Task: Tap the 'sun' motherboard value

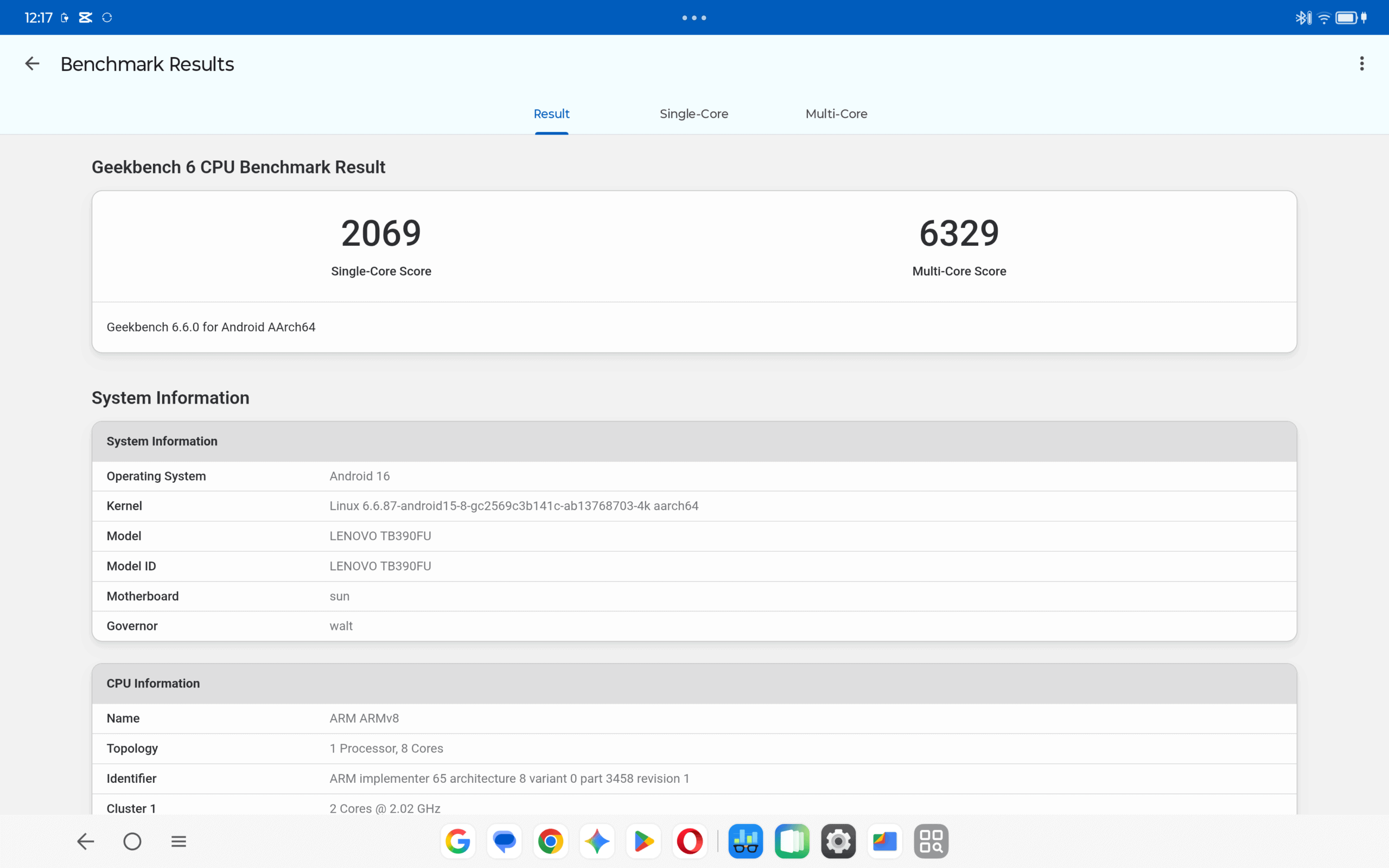Action: [x=339, y=596]
